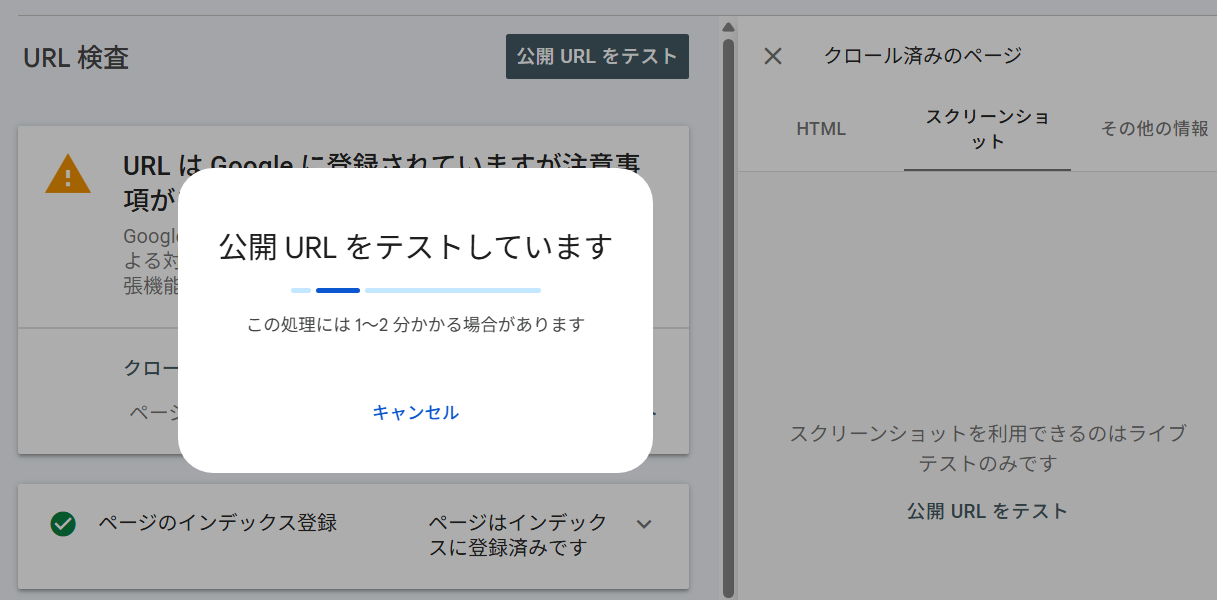Image resolution: width=1217 pixels, height=600 pixels.
Task: Expand the ページのインデックス登録 section chevron
Action: click(x=644, y=524)
